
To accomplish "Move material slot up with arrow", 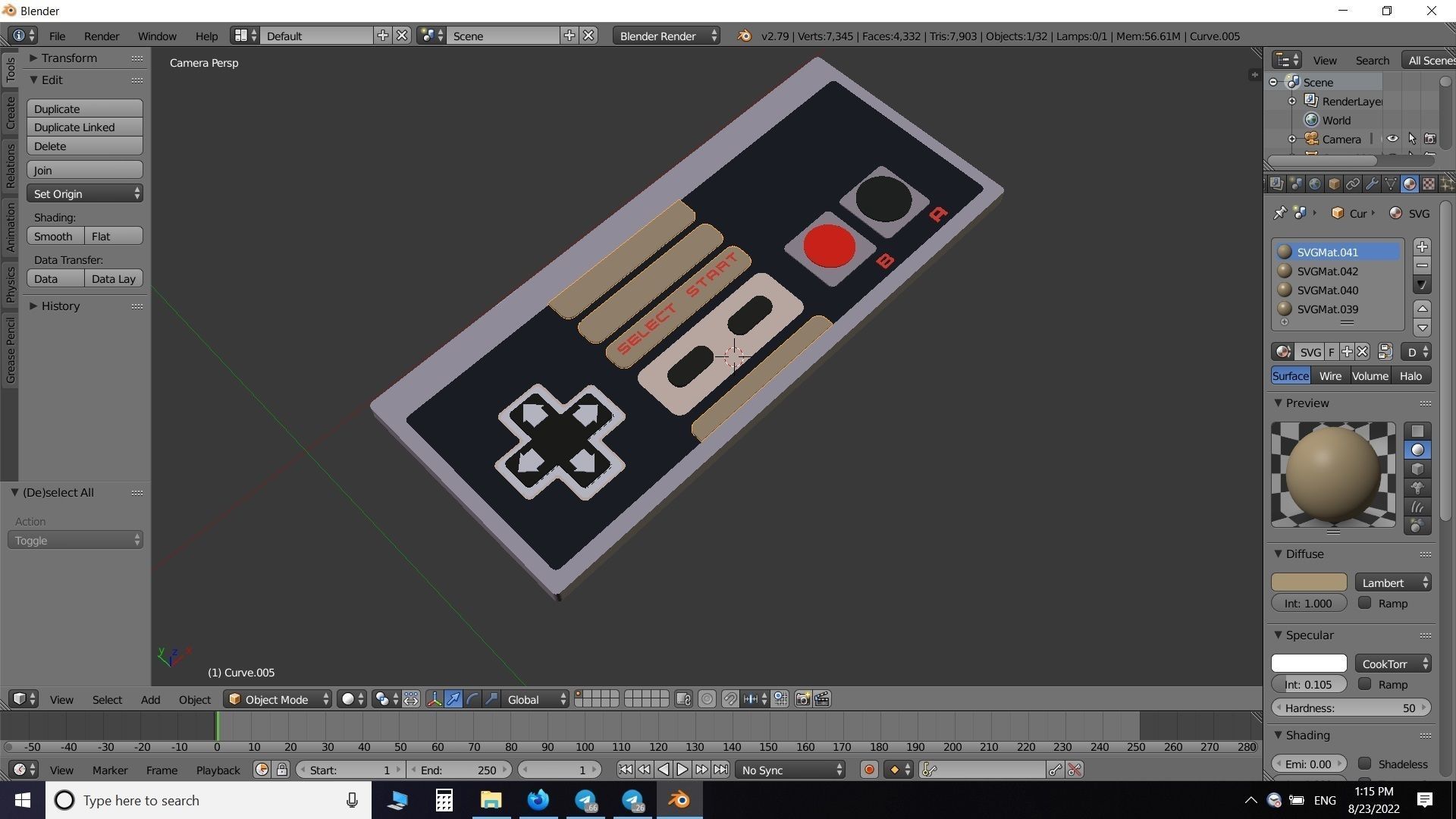I will coord(1423,309).
